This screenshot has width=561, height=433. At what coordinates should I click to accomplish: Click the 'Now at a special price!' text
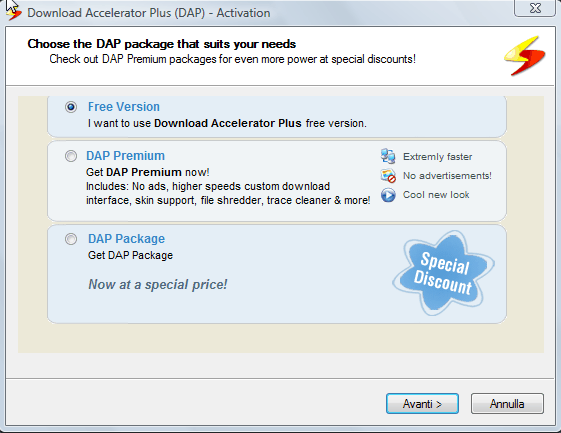[x=158, y=284]
